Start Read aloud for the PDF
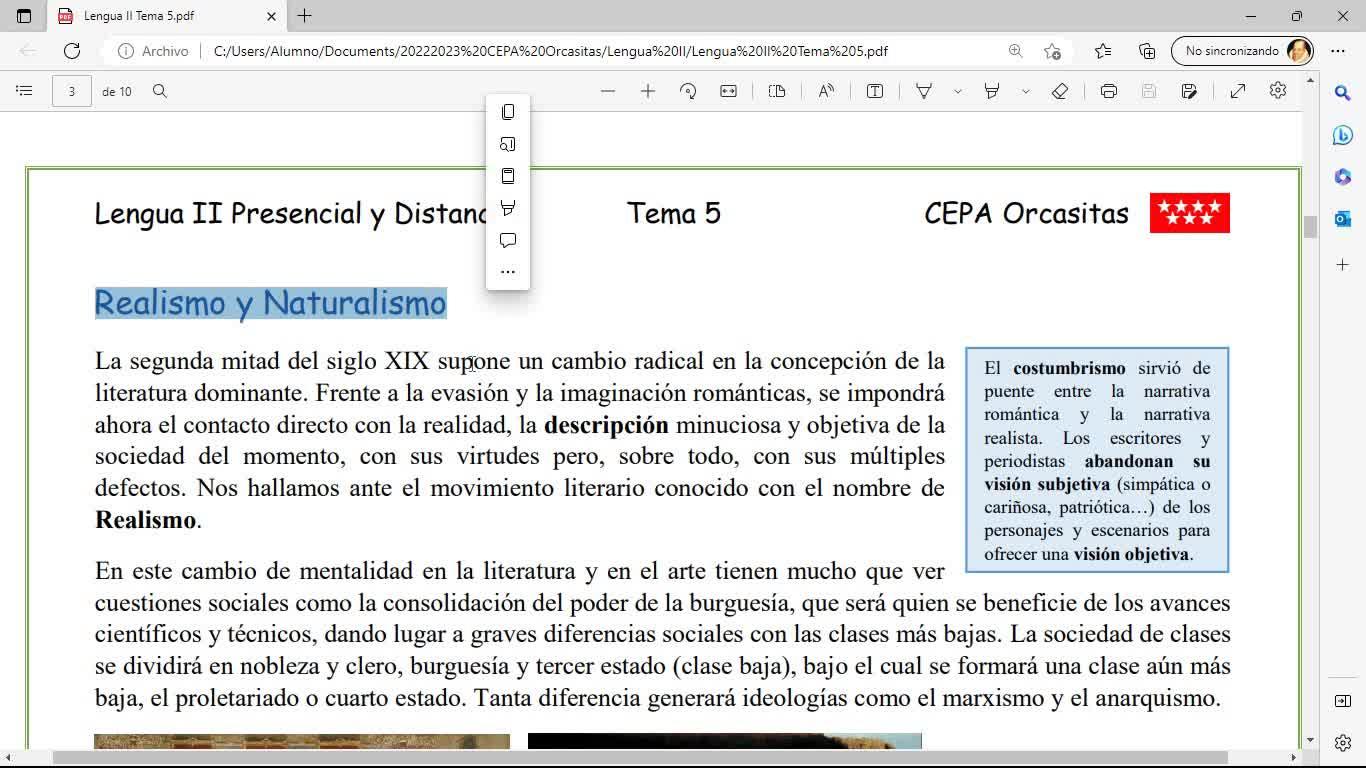This screenshot has height=768, width=1366. coord(826,91)
